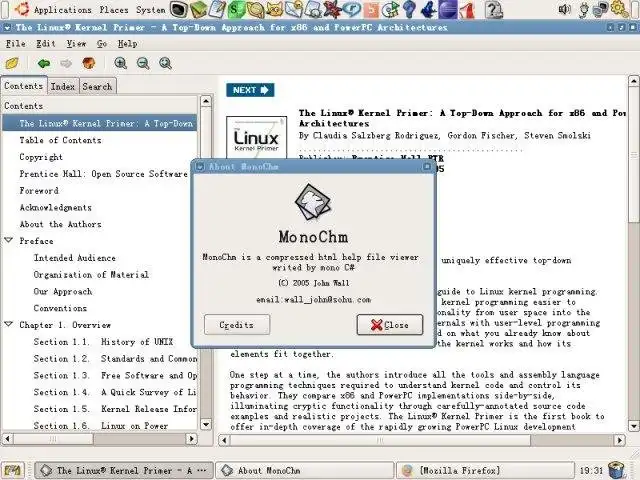Launch the red document reader panel icon
640x480 pixels.
(467, 9)
